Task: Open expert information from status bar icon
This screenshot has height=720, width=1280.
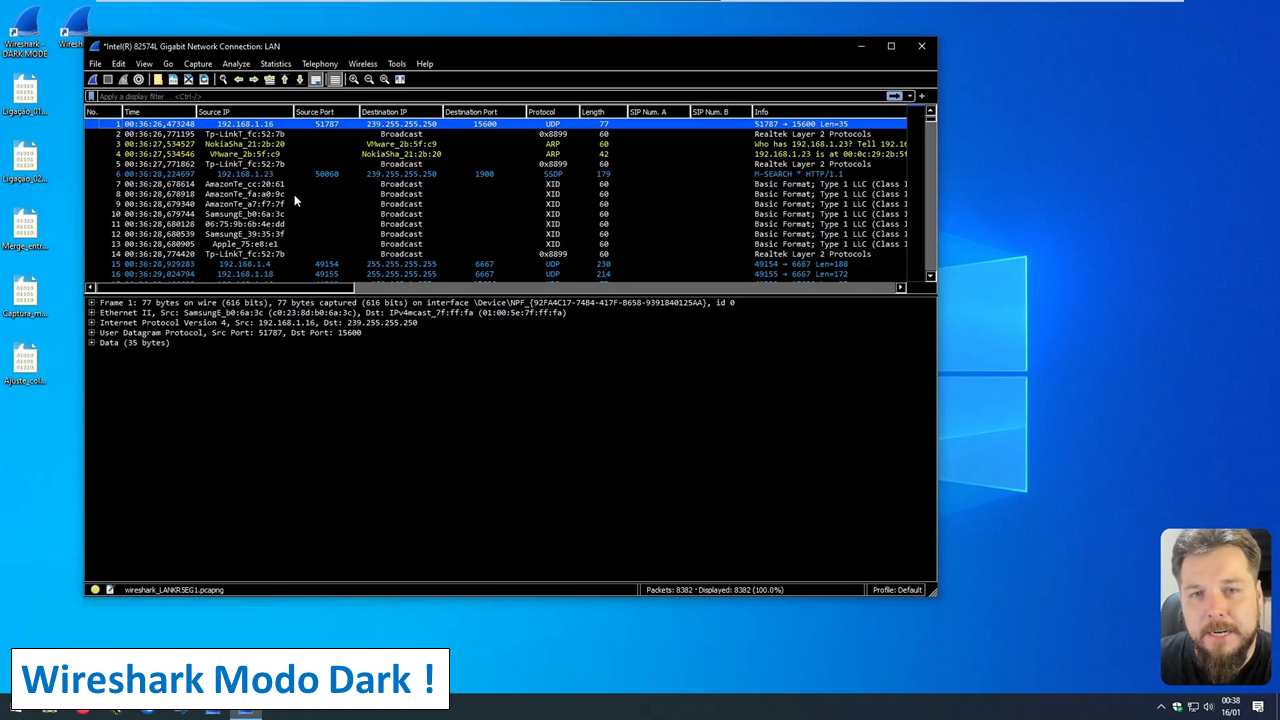Action: (x=95, y=590)
